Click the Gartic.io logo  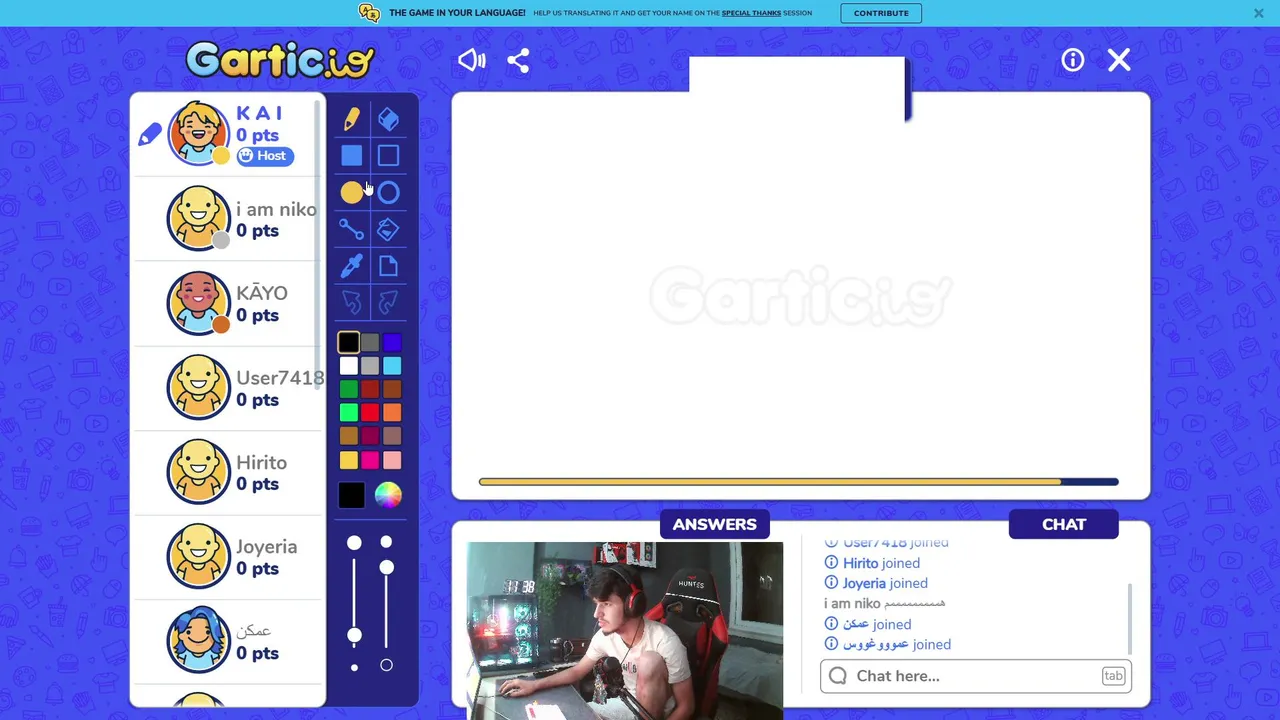click(x=279, y=60)
